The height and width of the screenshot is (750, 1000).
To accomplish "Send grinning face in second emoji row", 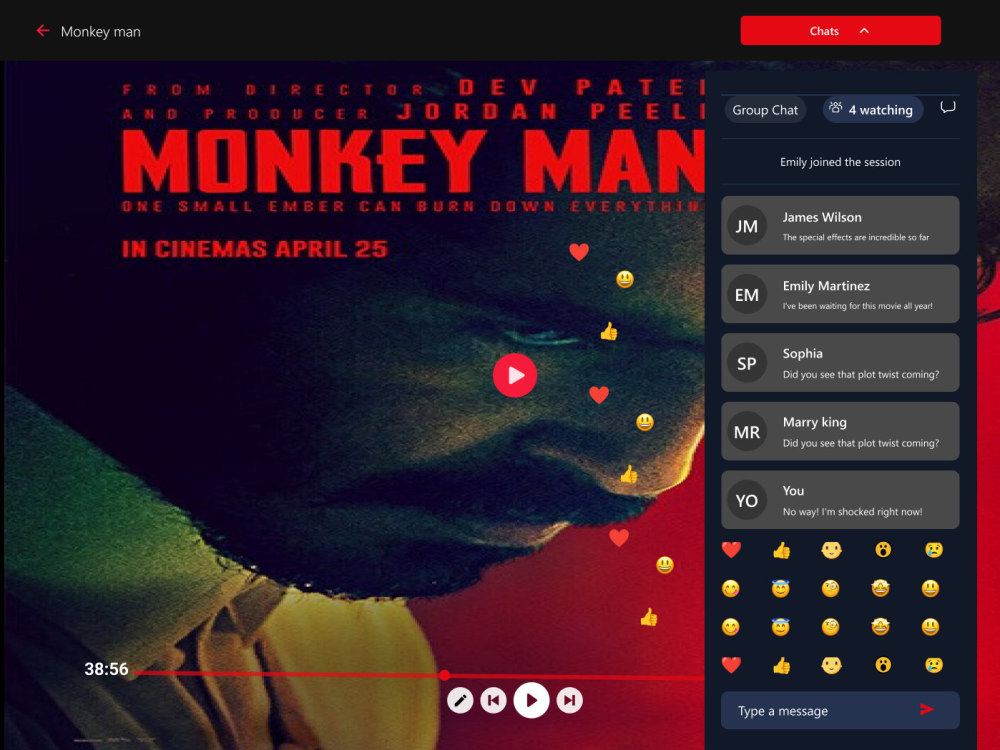I will click(930, 588).
